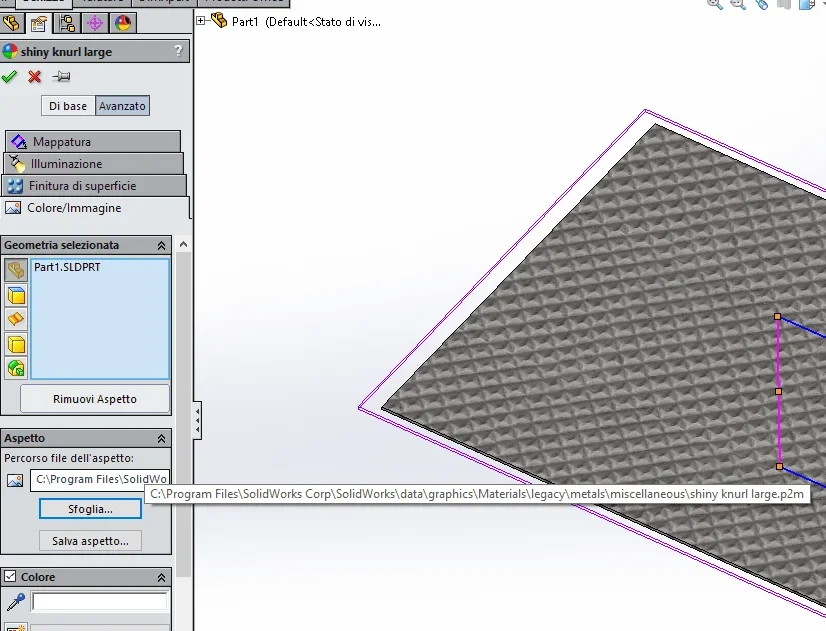This screenshot has width=826, height=631.
Task: Open the FeatureManager design tree tab icon
Action: tap(12, 23)
